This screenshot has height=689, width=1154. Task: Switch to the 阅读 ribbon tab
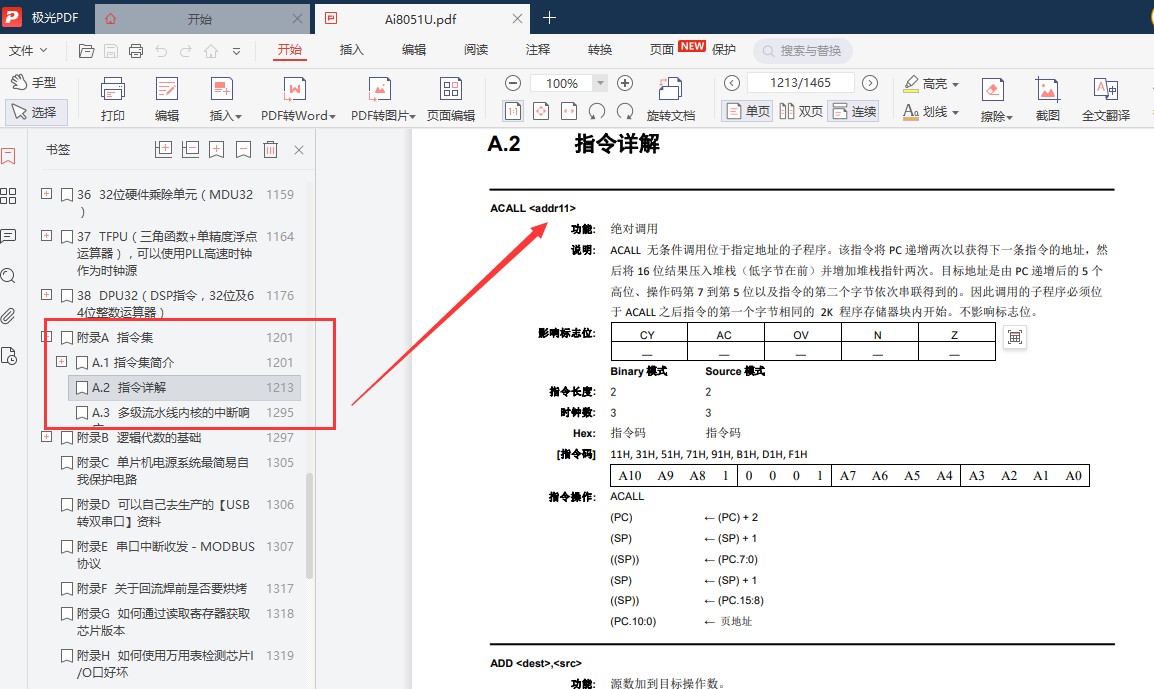coord(475,49)
